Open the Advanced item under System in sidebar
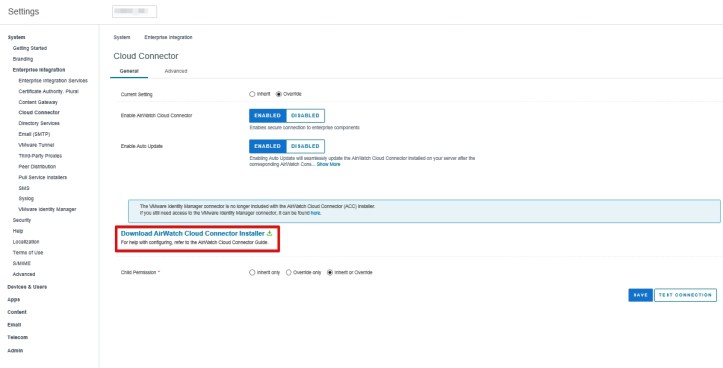 24,274
